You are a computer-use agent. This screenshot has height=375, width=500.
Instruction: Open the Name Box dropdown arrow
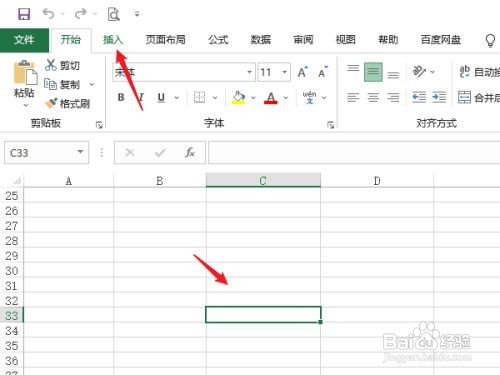[x=80, y=152]
